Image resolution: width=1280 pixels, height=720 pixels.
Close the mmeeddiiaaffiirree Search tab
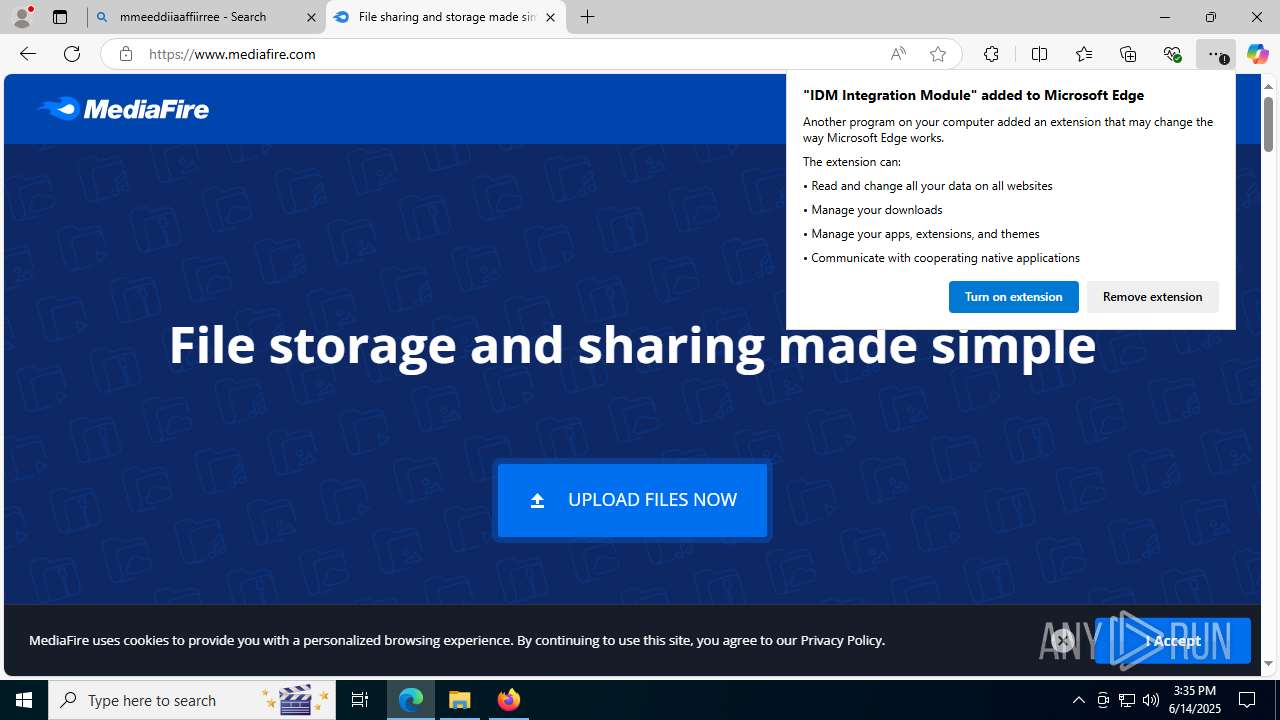click(311, 17)
